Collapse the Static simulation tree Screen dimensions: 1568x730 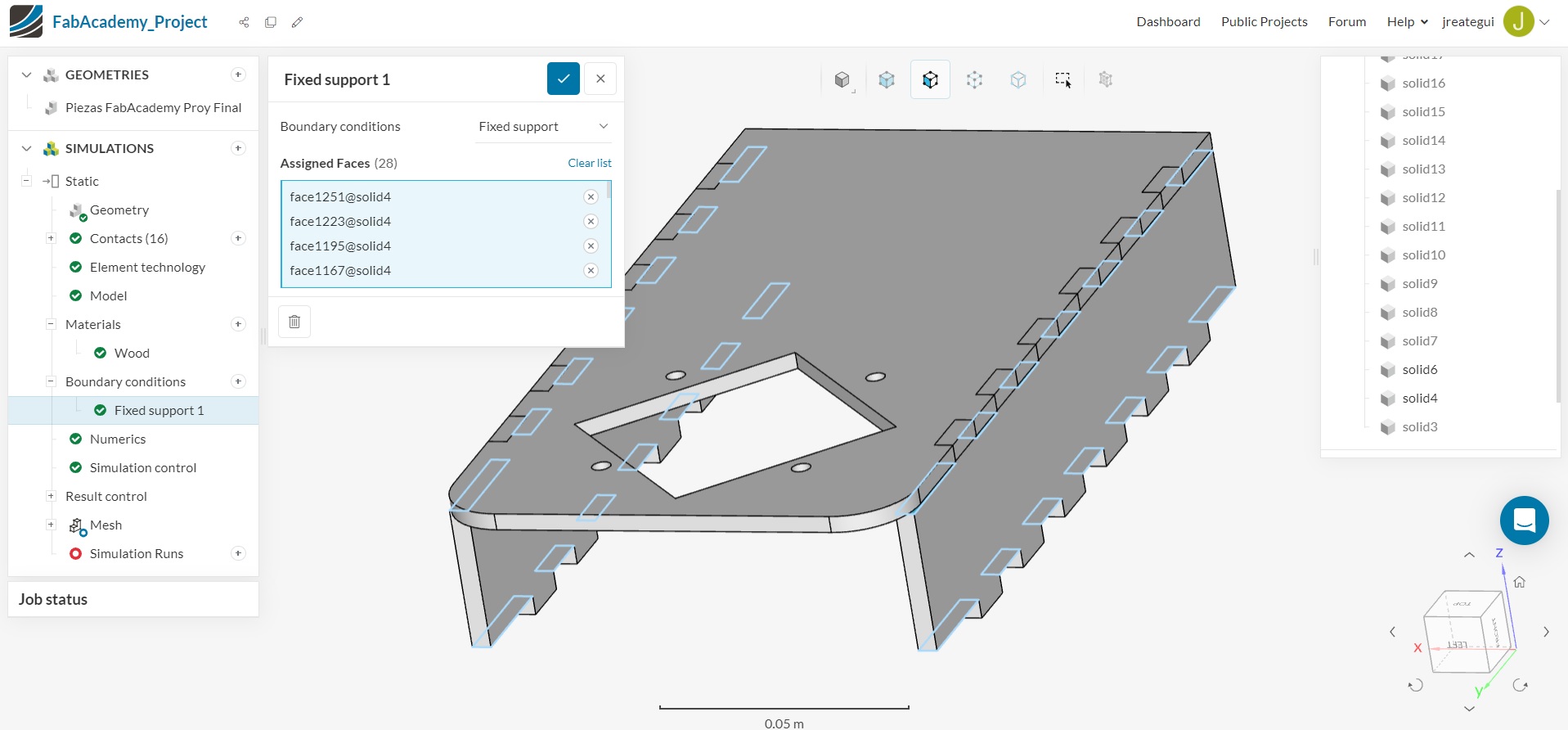click(x=26, y=181)
